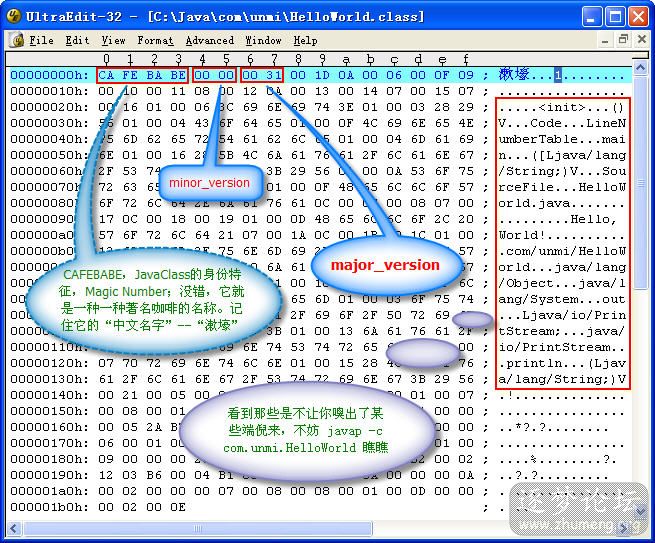
Task: Click the offset label 00000130h:
Action: click(49, 379)
